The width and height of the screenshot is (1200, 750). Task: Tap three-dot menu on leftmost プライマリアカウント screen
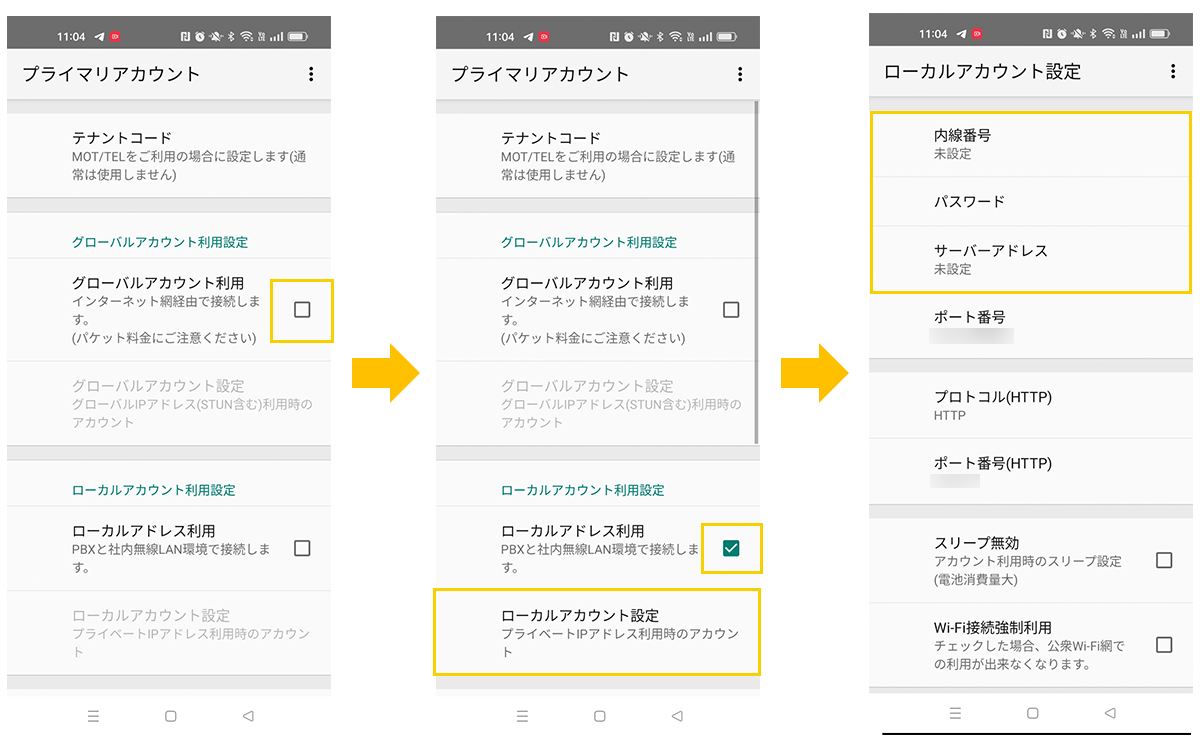tap(311, 75)
